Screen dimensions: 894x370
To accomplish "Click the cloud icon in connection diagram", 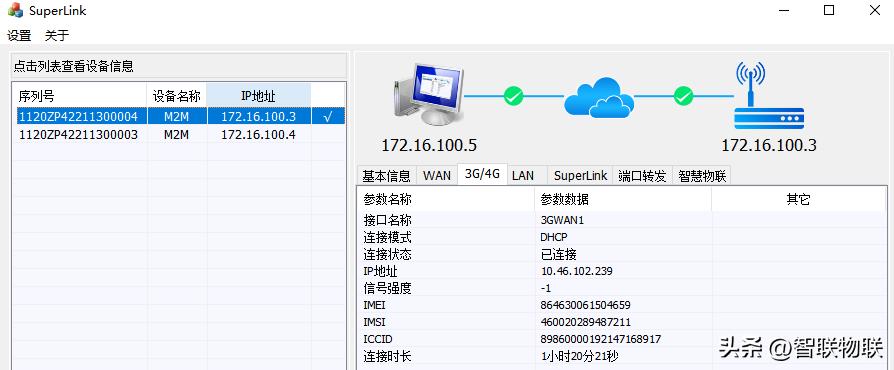I will [x=599, y=99].
